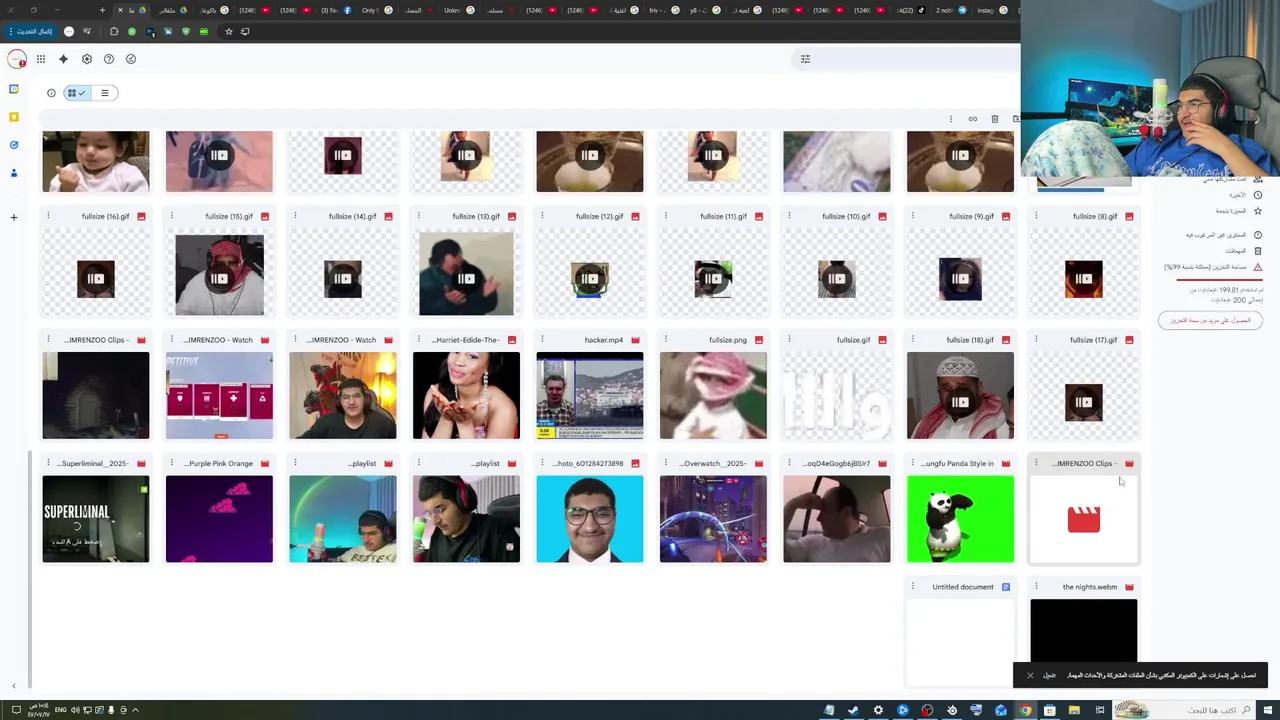The width and height of the screenshot is (1280, 720).
Task: Open the Google account avatar
Action: pos(17,59)
